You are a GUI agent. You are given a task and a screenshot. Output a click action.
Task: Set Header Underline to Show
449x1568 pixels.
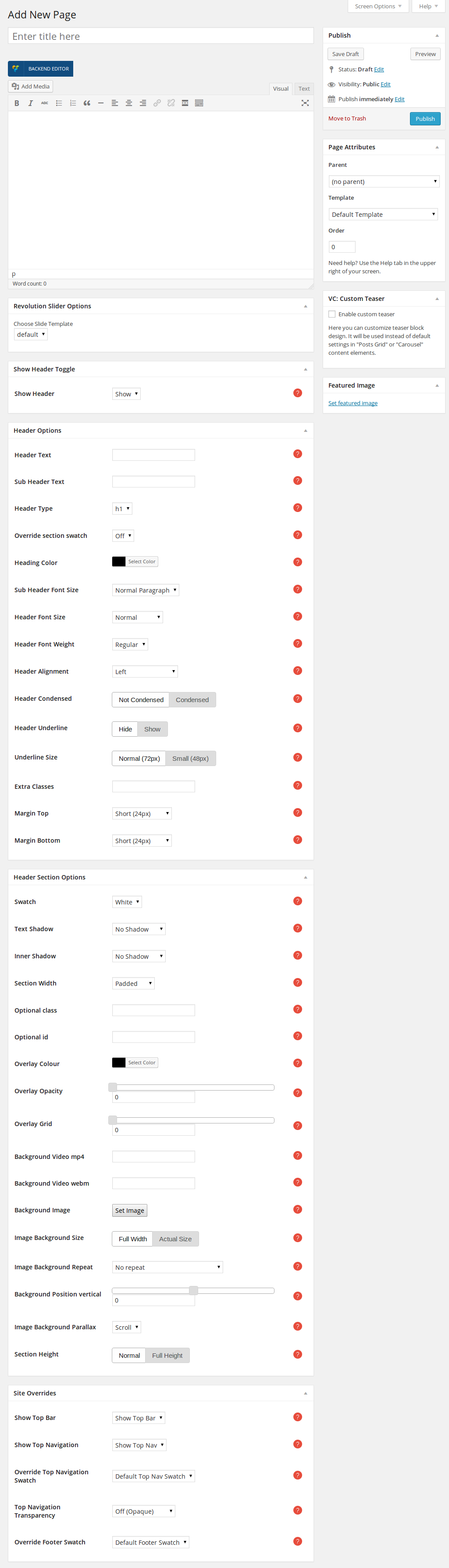coord(152,729)
